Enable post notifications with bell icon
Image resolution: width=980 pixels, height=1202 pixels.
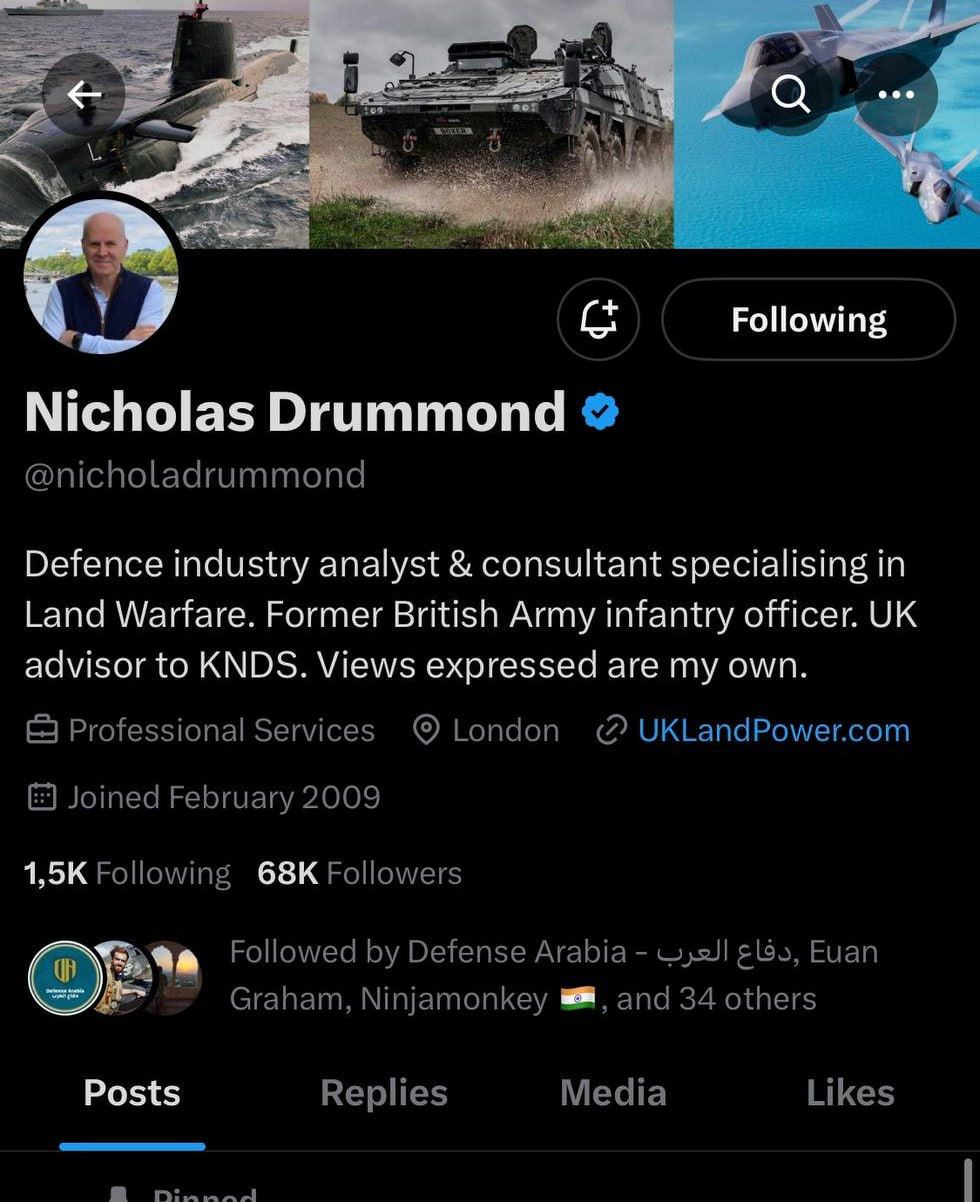pyautogui.click(x=598, y=319)
